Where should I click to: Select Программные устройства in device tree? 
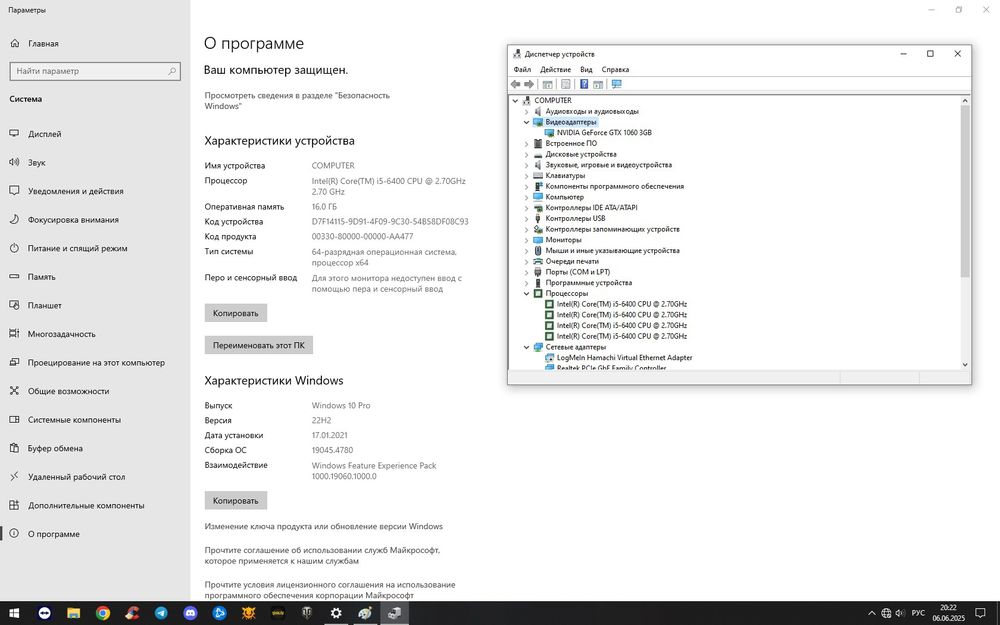[589, 283]
